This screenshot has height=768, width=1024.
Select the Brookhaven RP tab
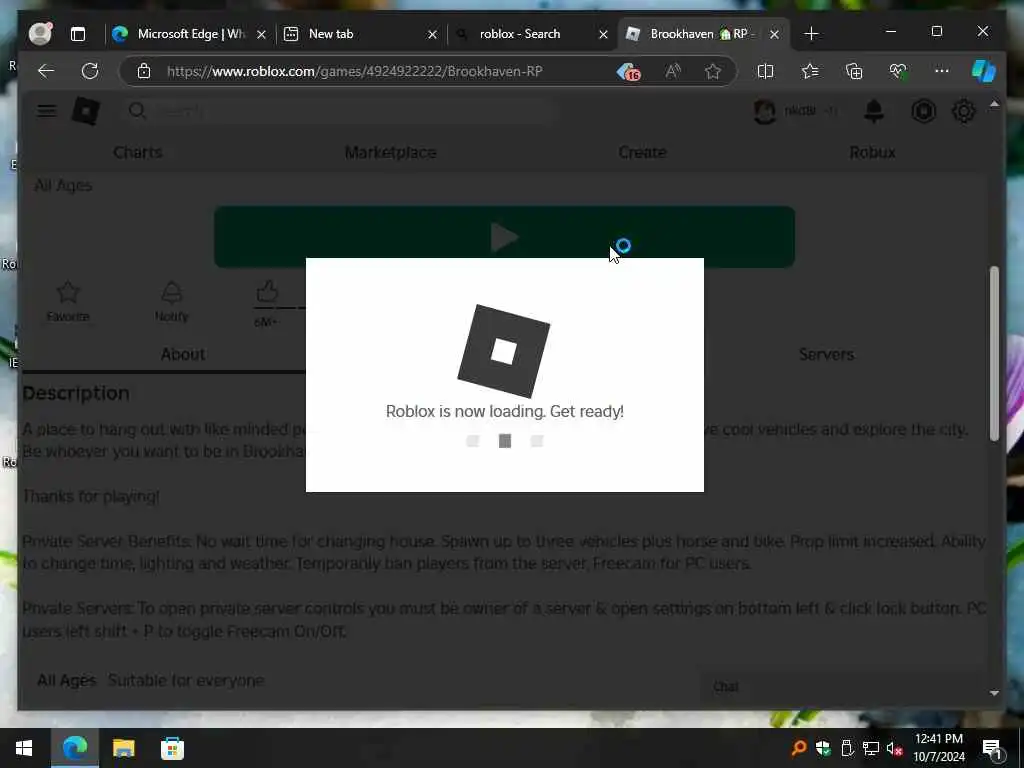[703, 34]
